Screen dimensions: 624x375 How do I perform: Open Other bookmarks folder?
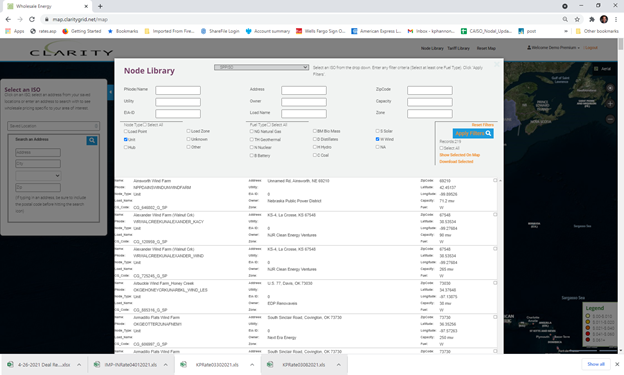click(597, 31)
